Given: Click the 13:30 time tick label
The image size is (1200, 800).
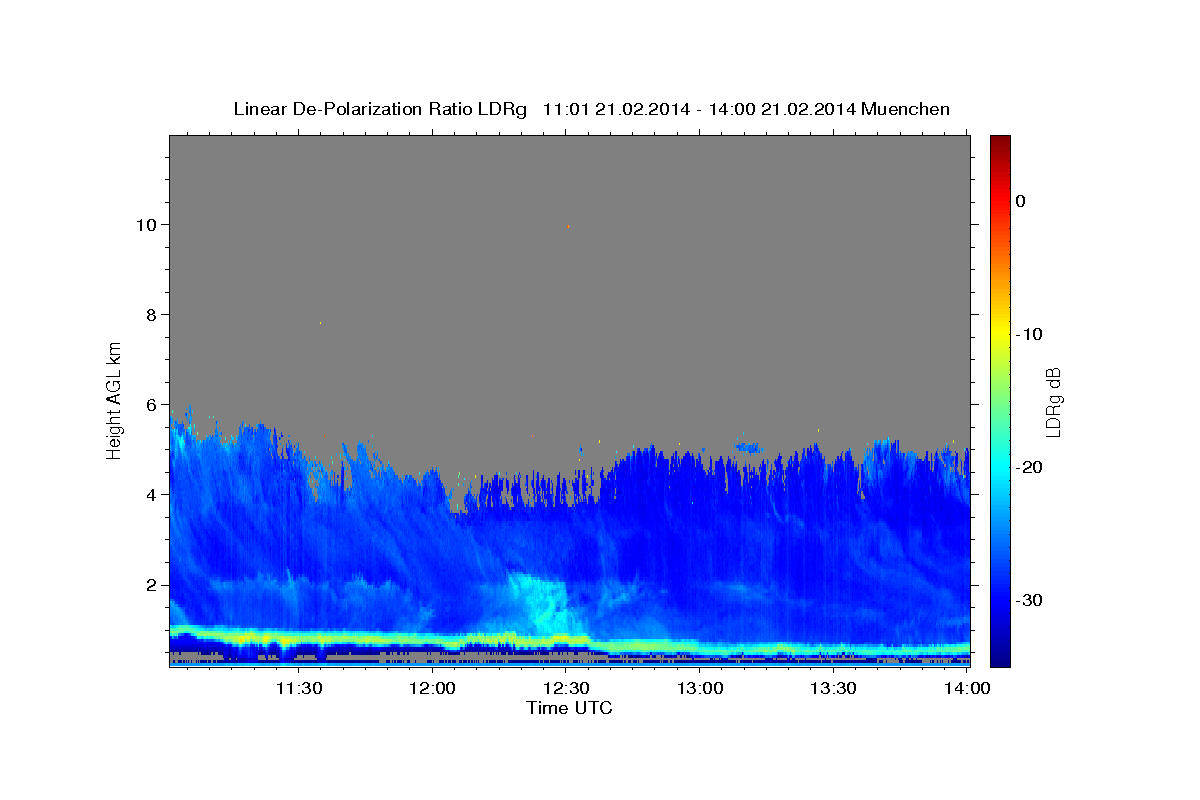Looking at the screenshot, I should pos(833,688).
